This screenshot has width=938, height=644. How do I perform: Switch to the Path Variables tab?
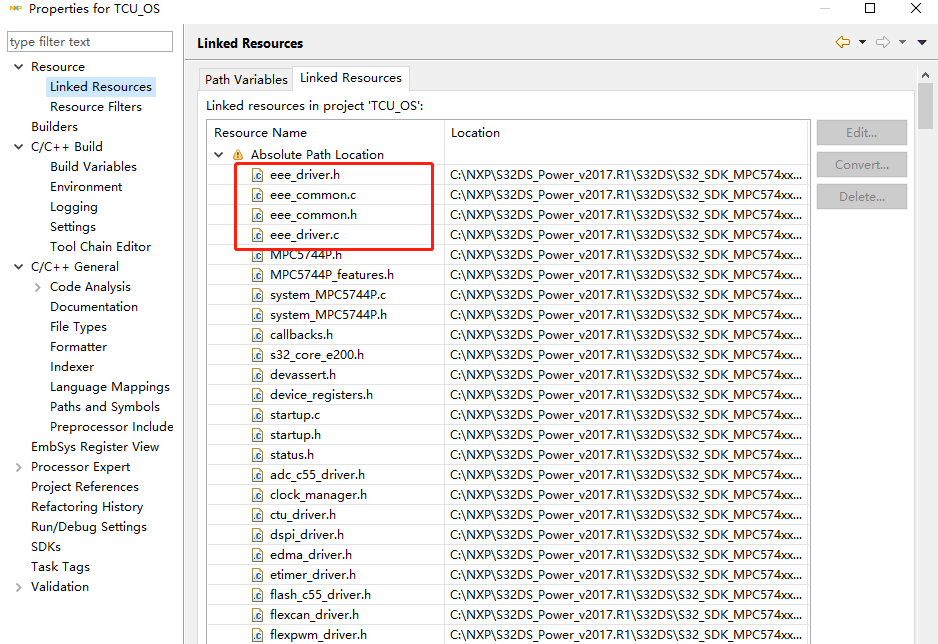click(246, 80)
